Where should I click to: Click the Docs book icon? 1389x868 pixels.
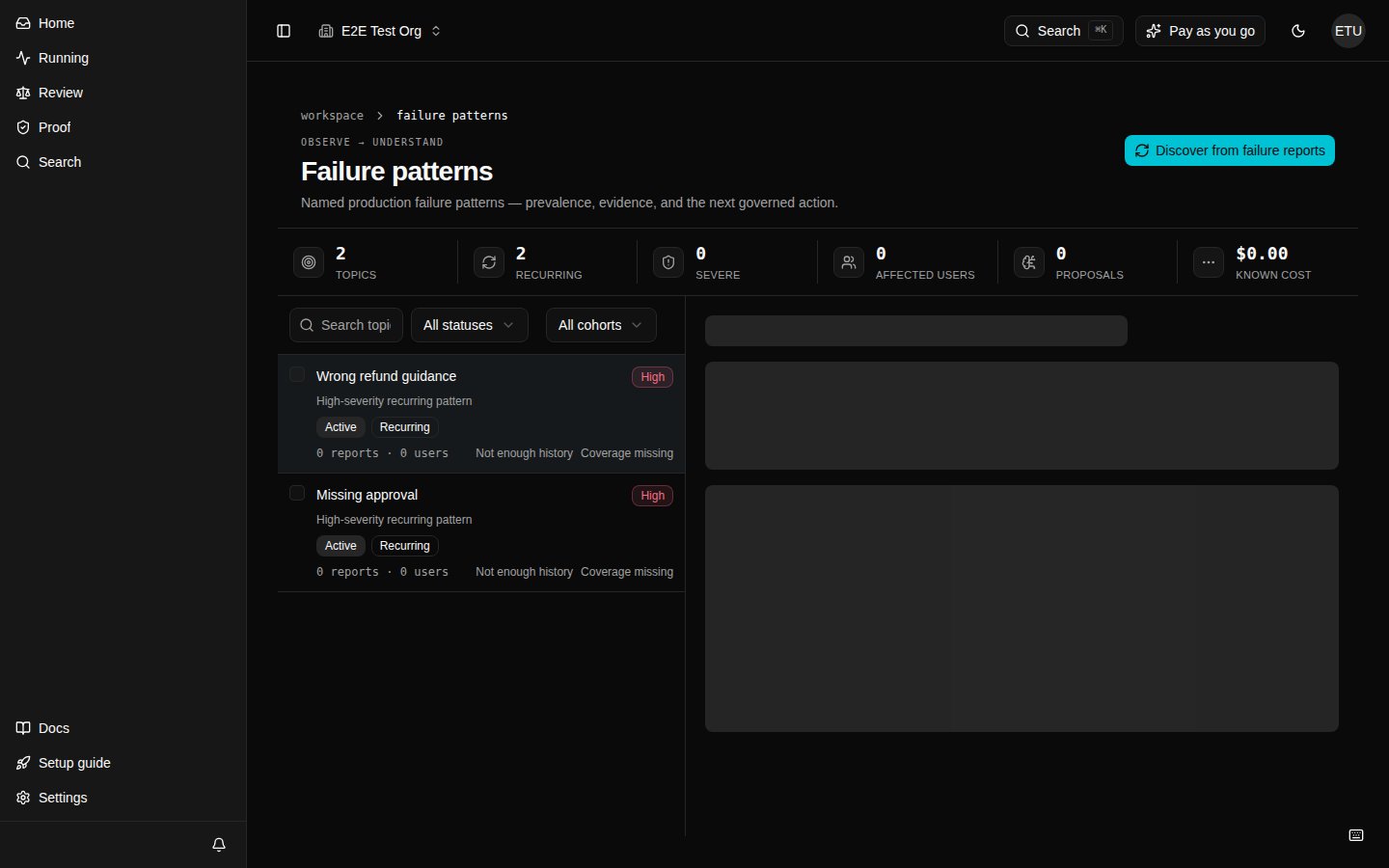pyautogui.click(x=23, y=728)
